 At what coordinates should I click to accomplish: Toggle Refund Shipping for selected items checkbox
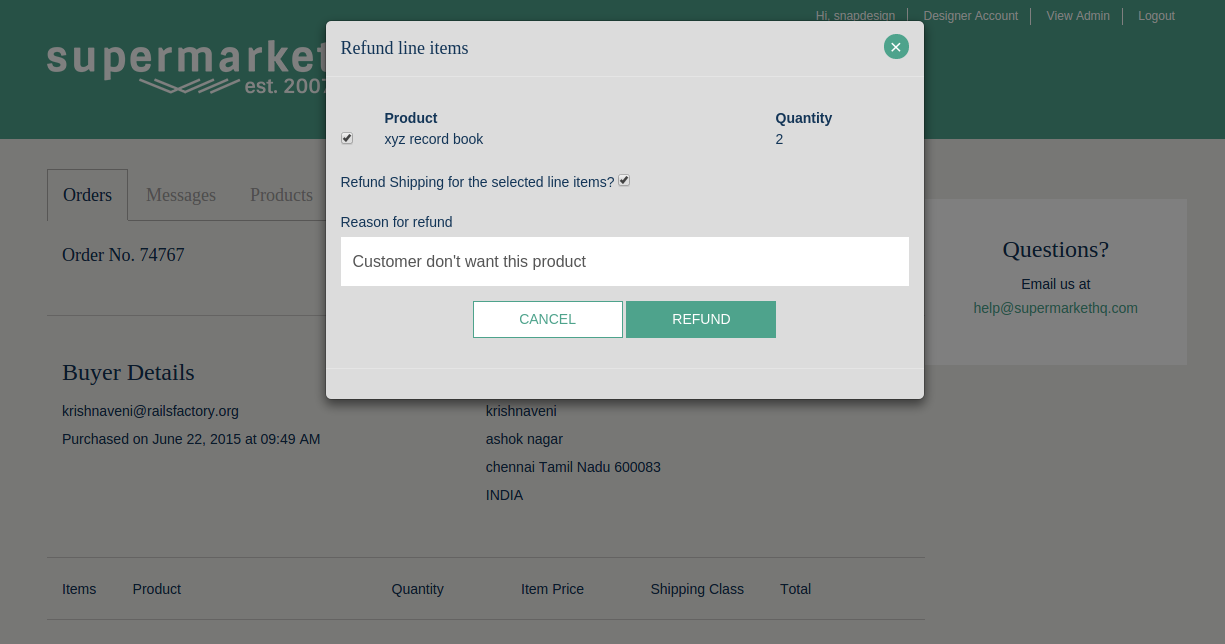click(x=624, y=181)
